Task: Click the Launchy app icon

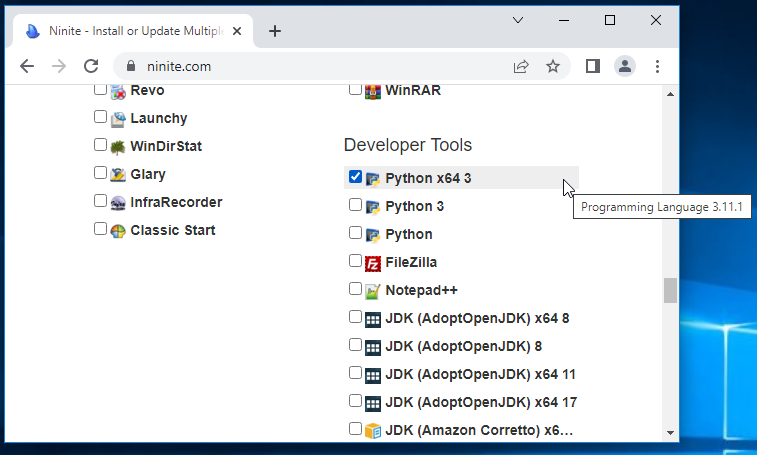Action: click(x=118, y=119)
